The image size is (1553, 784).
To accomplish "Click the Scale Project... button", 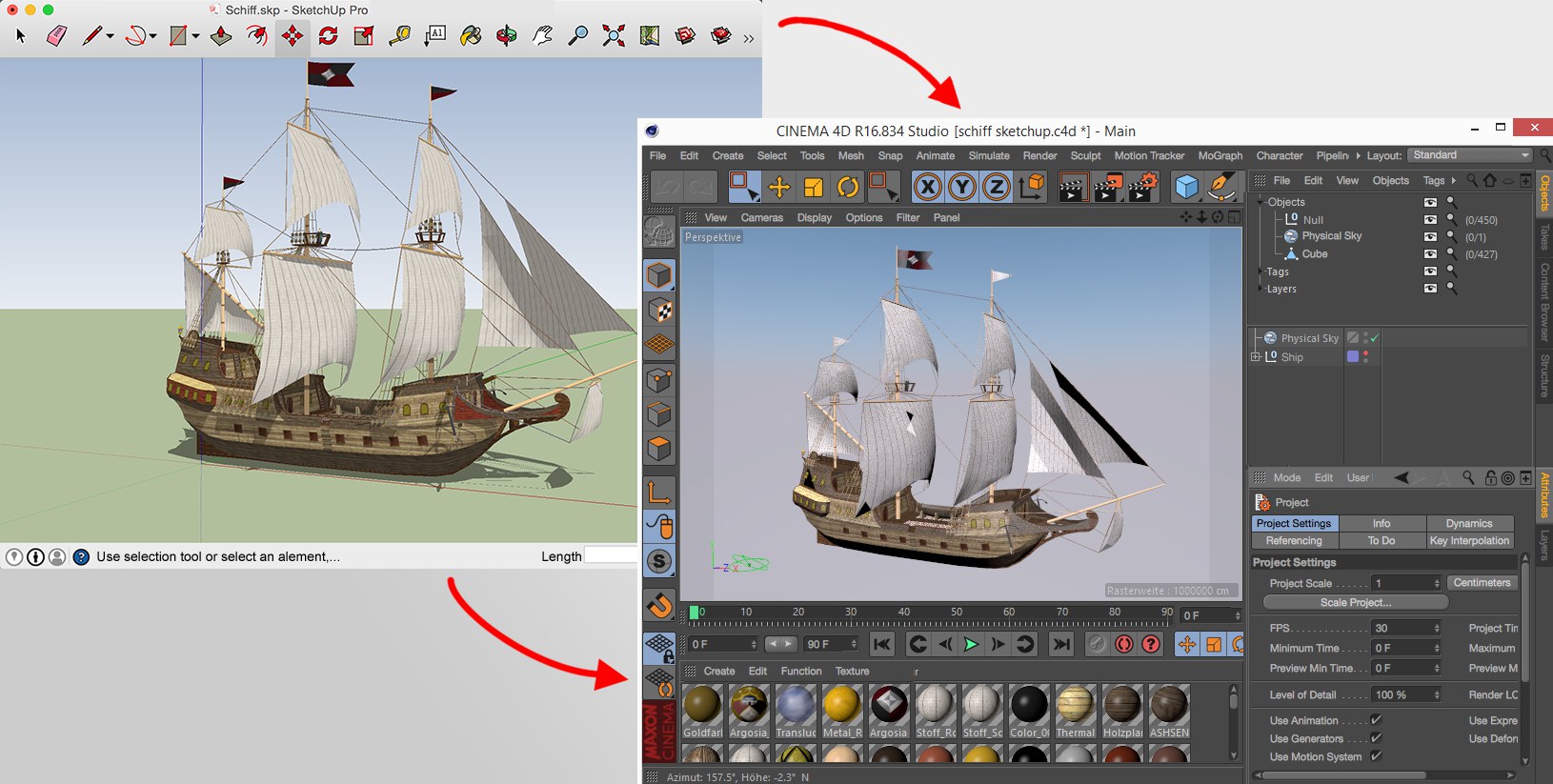I will (1356, 603).
